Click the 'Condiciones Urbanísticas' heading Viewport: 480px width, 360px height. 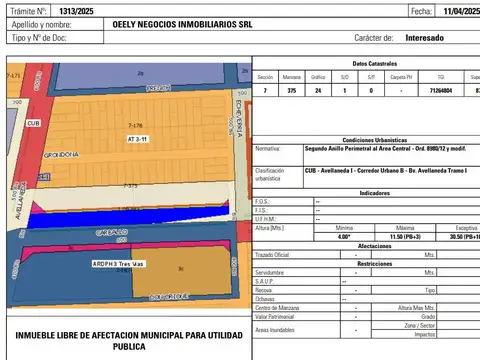point(375,140)
